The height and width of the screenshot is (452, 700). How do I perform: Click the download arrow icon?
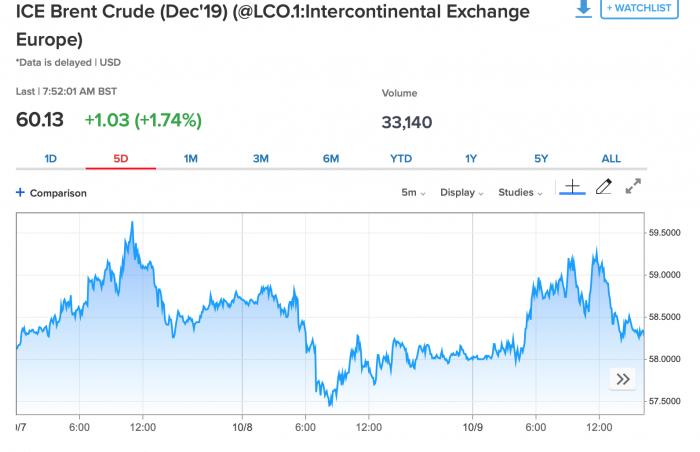click(x=584, y=7)
